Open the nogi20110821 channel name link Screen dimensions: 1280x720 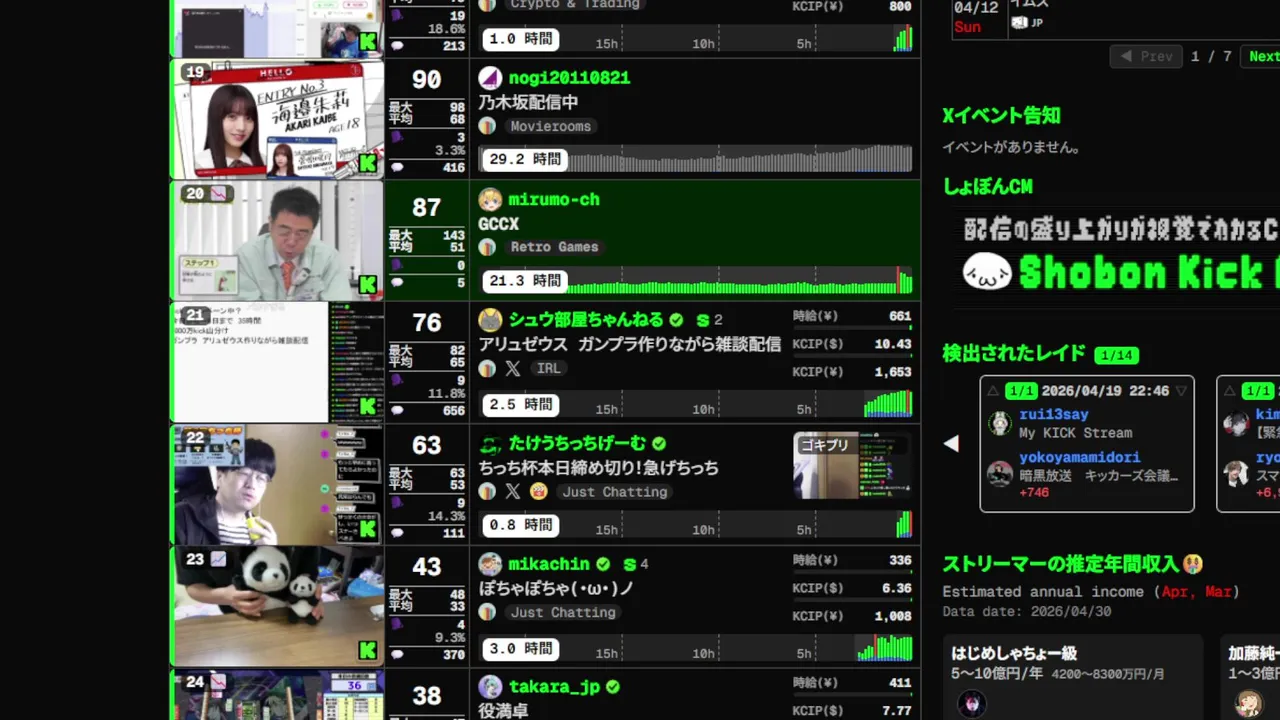point(569,78)
